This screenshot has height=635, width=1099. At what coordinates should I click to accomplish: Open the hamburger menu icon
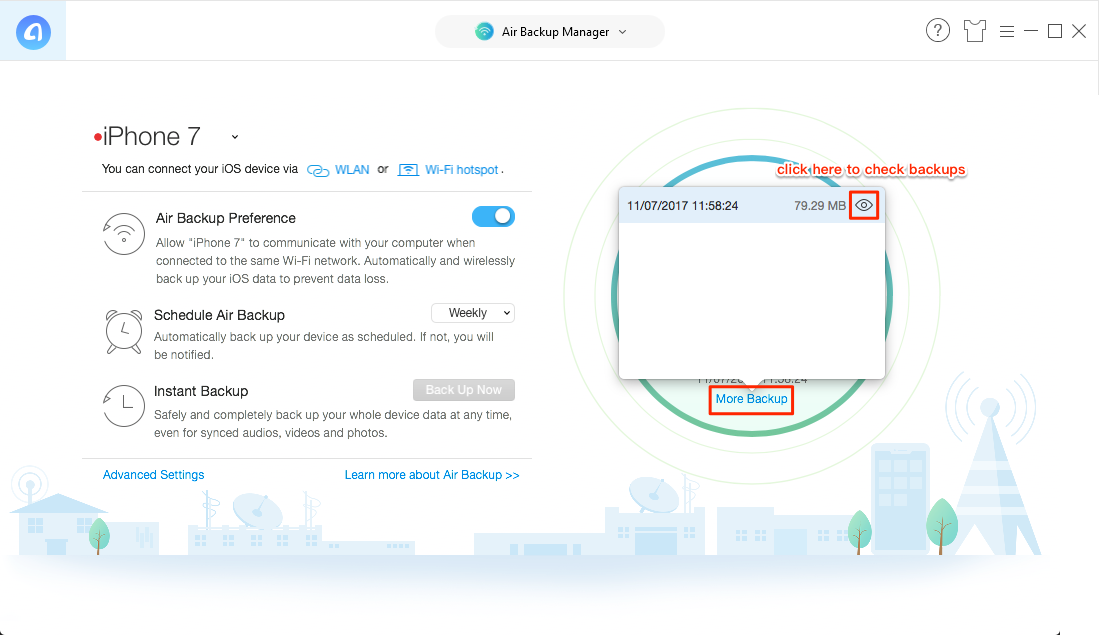pos(1006,32)
